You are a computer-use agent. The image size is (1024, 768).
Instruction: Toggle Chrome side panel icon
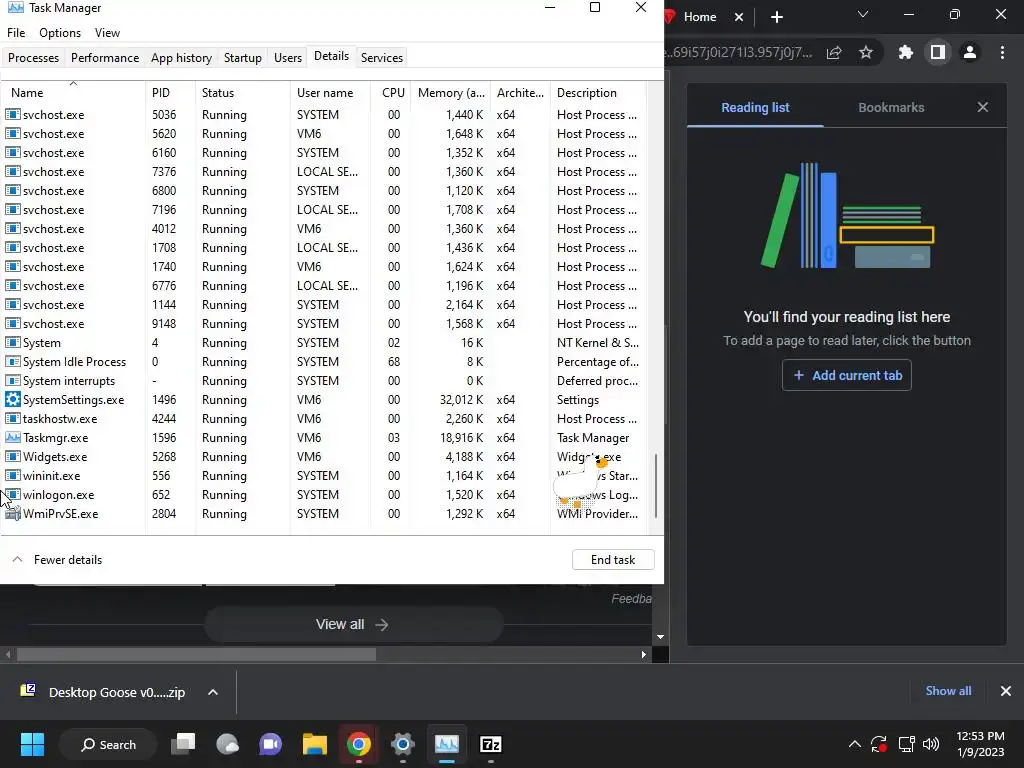click(x=938, y=52)
